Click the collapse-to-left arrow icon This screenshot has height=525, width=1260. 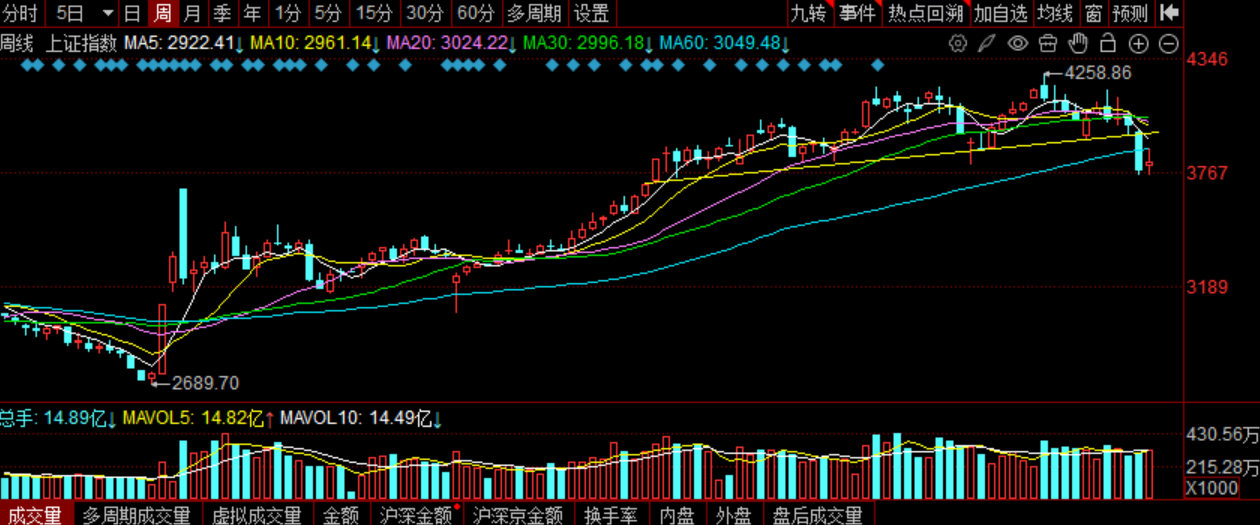click(x=1169, y=13)
